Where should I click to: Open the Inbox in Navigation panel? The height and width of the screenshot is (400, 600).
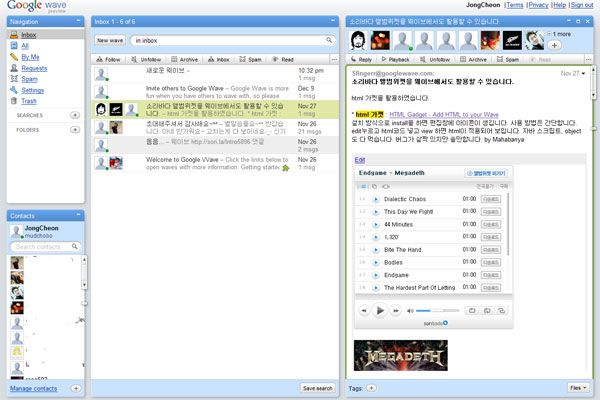coord(28,35)
